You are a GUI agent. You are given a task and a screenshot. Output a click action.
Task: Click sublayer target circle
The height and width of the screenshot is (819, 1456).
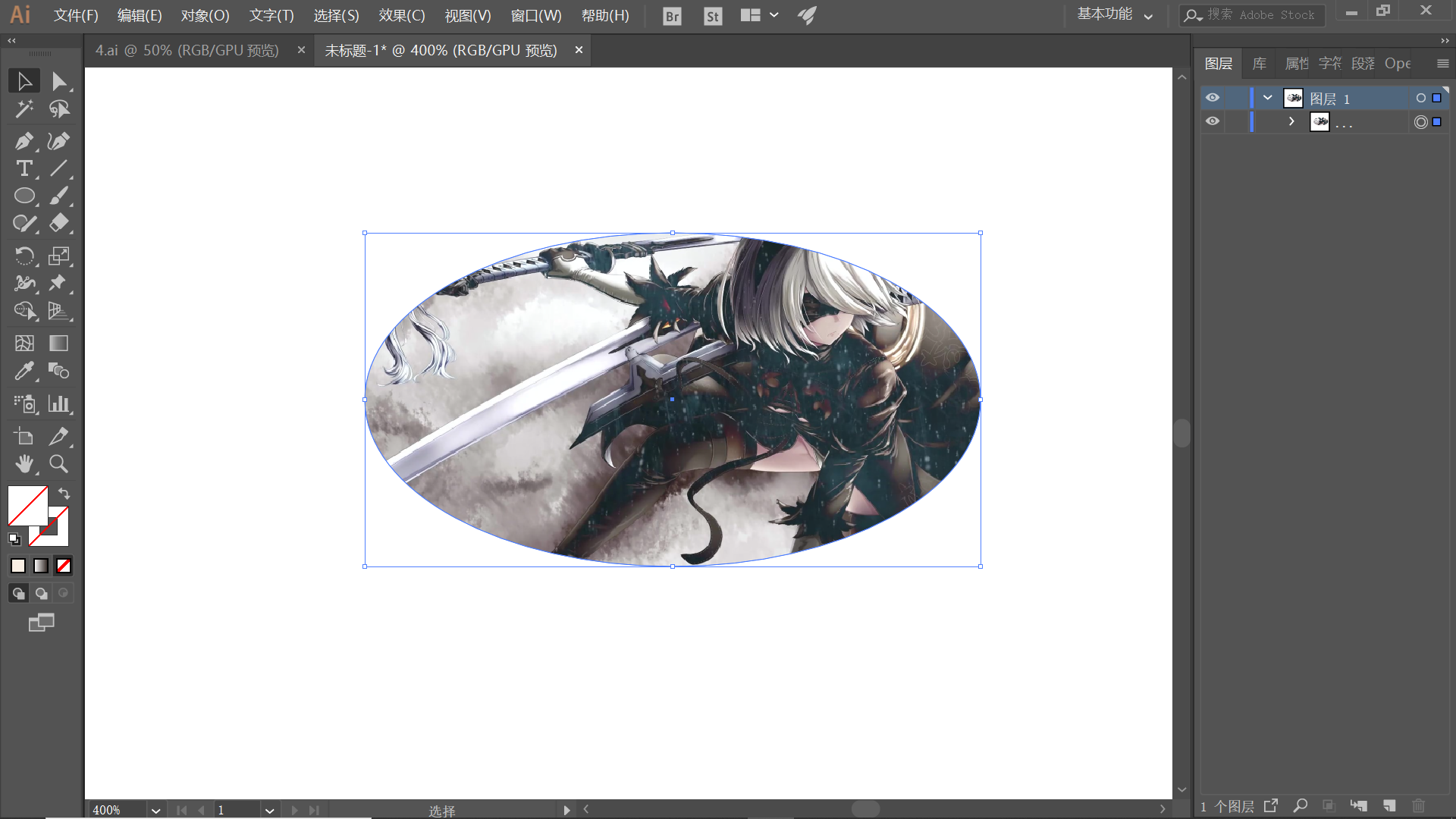[1420, 122]
